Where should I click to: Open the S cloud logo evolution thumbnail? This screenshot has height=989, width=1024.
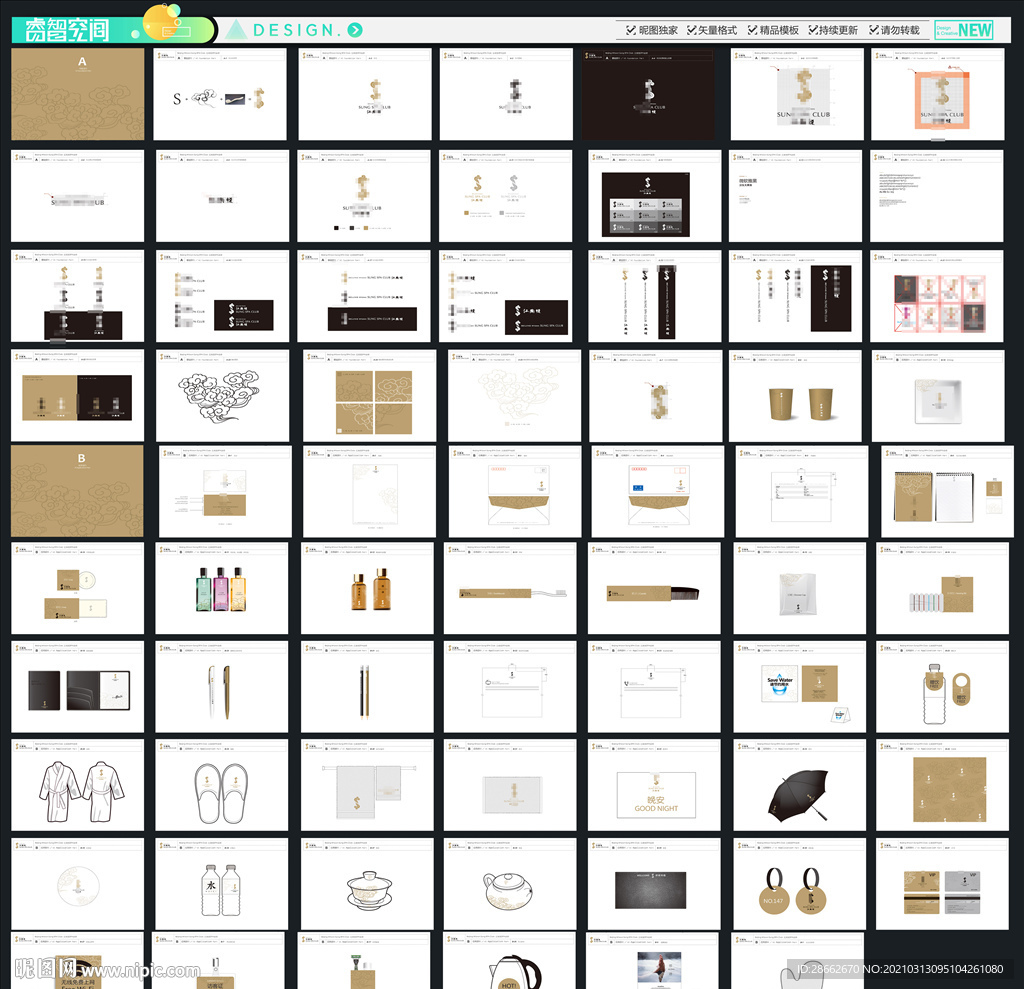(219, 93)
